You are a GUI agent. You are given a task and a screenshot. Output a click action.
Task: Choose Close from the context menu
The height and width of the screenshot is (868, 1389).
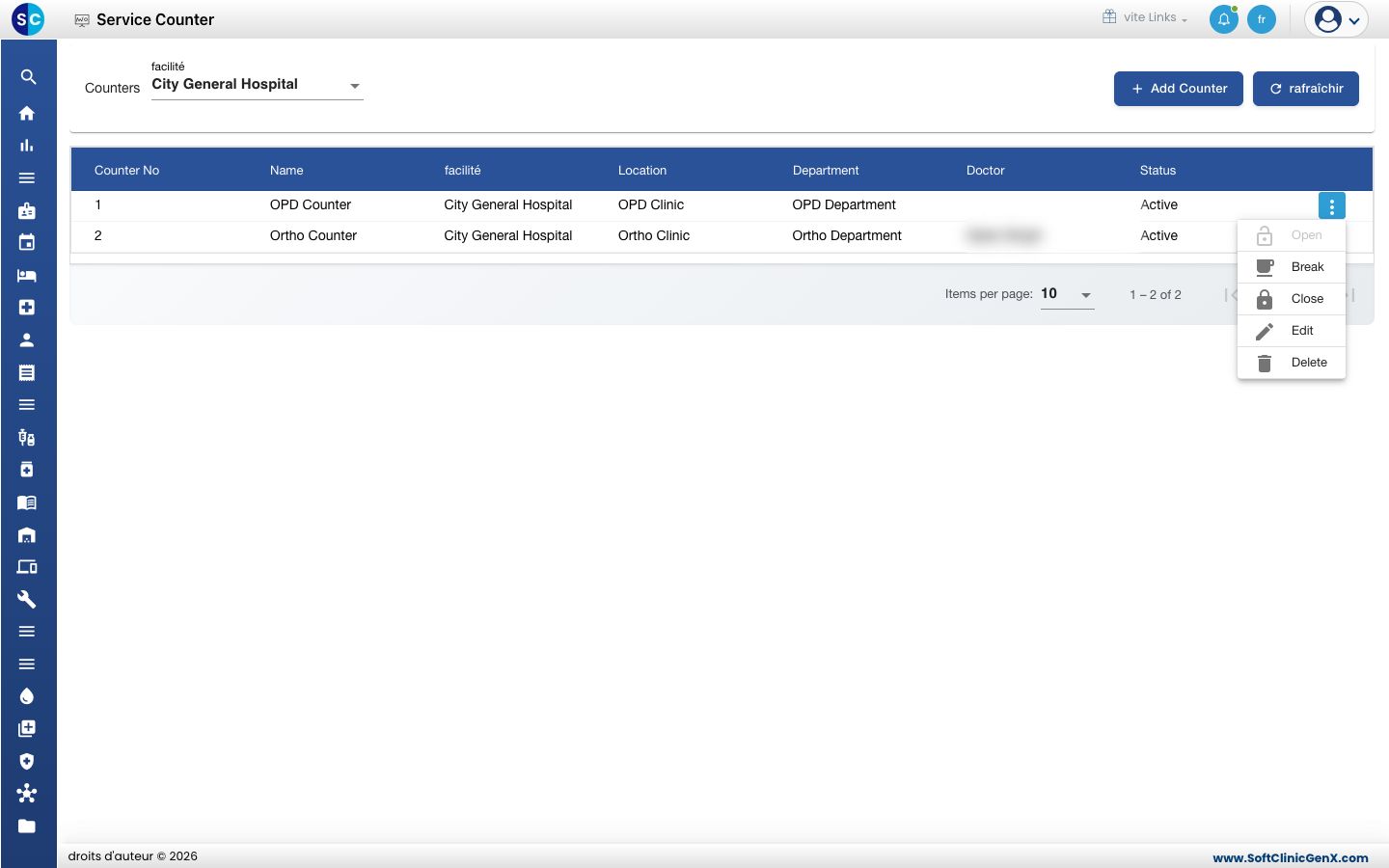[1292, 299]
